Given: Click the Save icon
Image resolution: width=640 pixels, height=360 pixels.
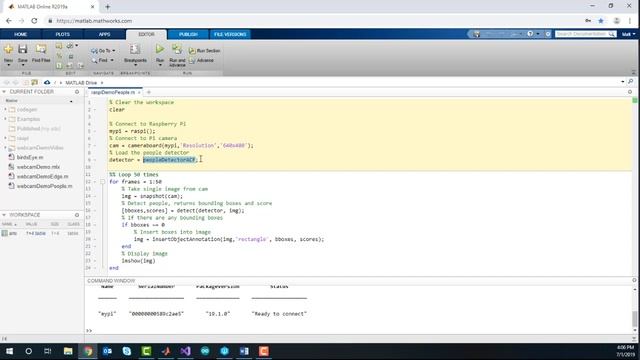Looking at the screenshot, I should [x=22, y=49].
